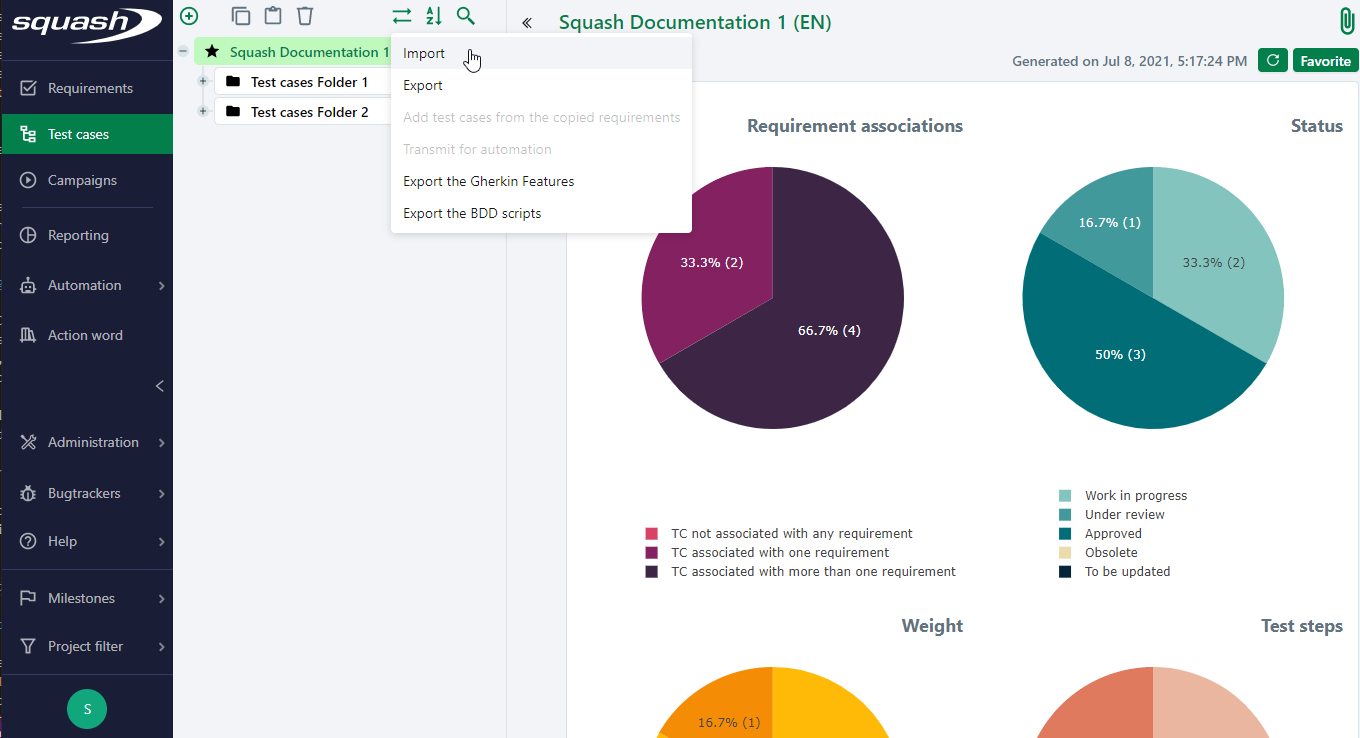Choose Export the Gherkin Features
Image resolution: width=1360 pixels, height=738 pixels.
[488, 182]
